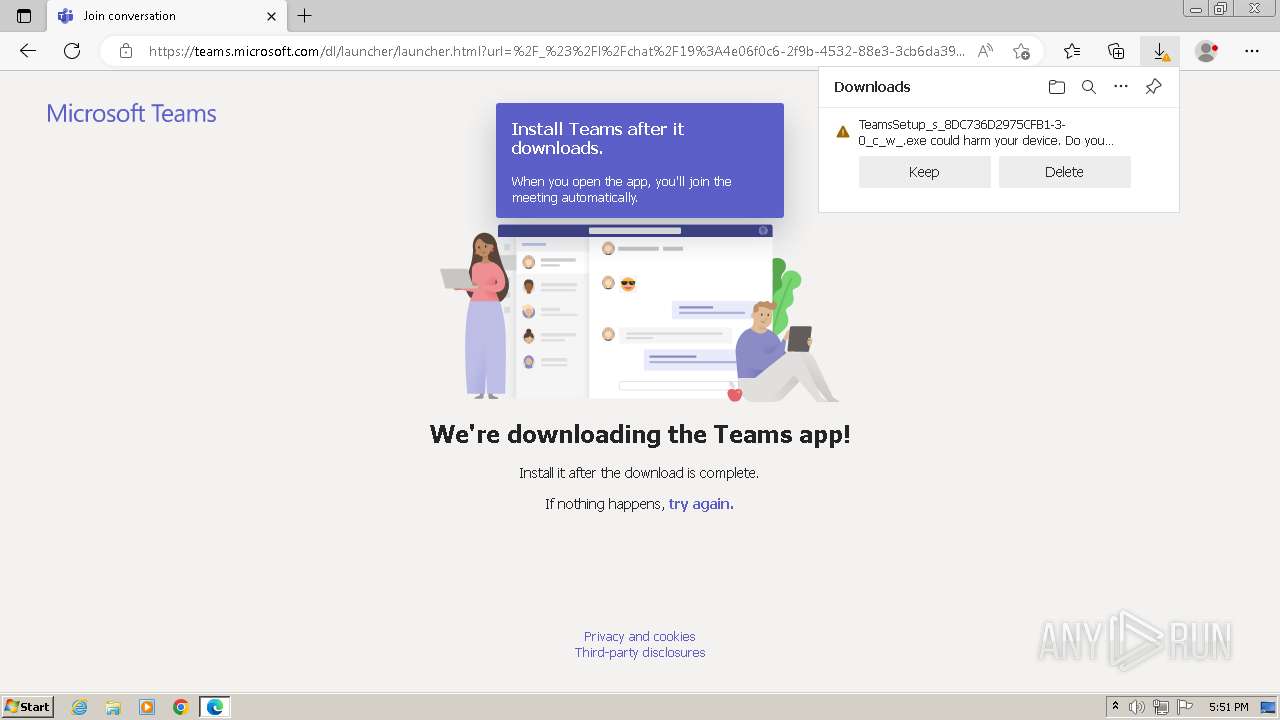Open File Explorer from taskbar
1280x720 pixels.
pyautogui.click(x=113, y=707)
